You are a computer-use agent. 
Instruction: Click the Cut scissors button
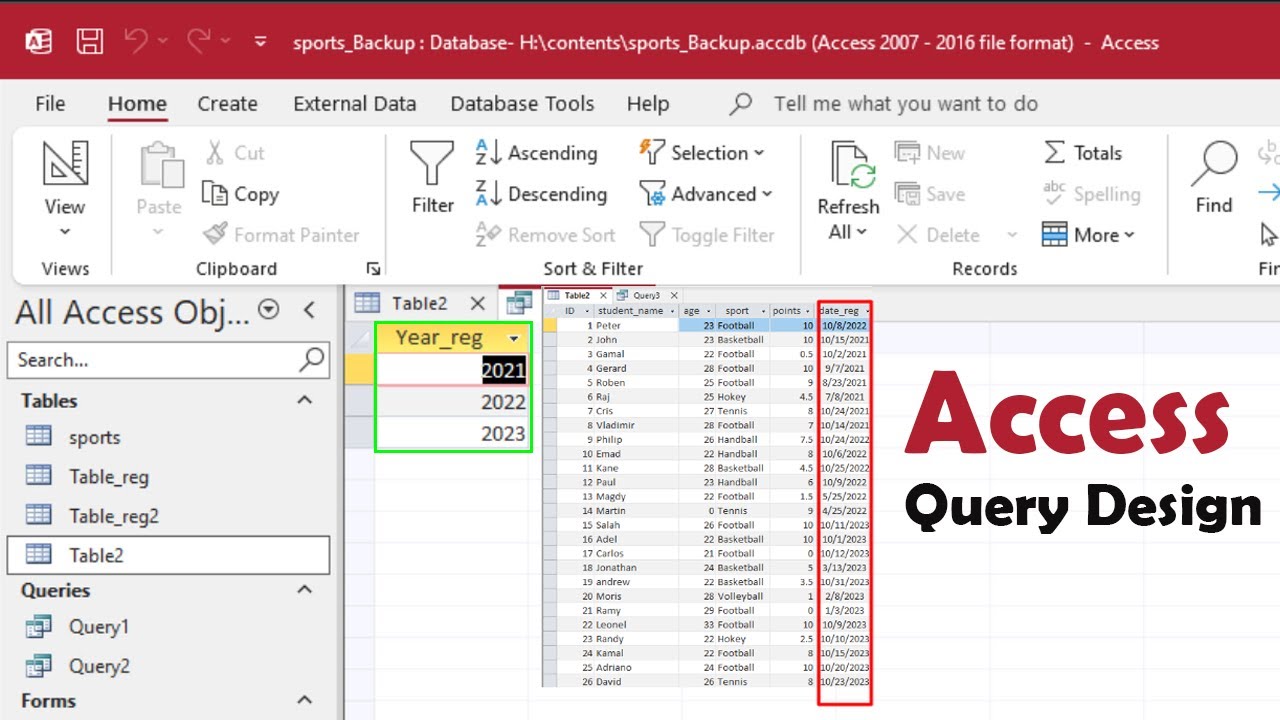tap(236, 153)
